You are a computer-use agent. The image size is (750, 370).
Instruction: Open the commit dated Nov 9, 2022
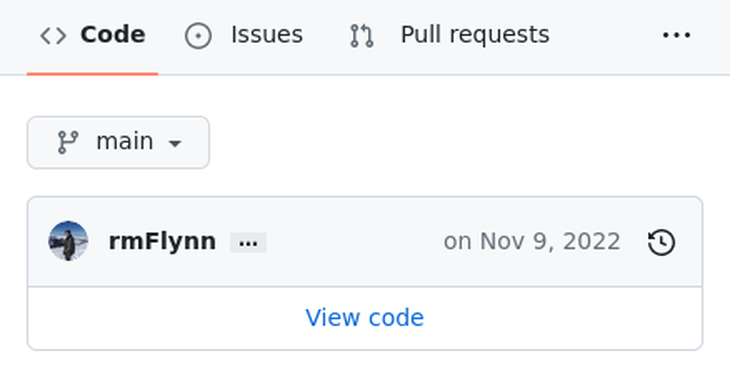(x=532, y=241)
